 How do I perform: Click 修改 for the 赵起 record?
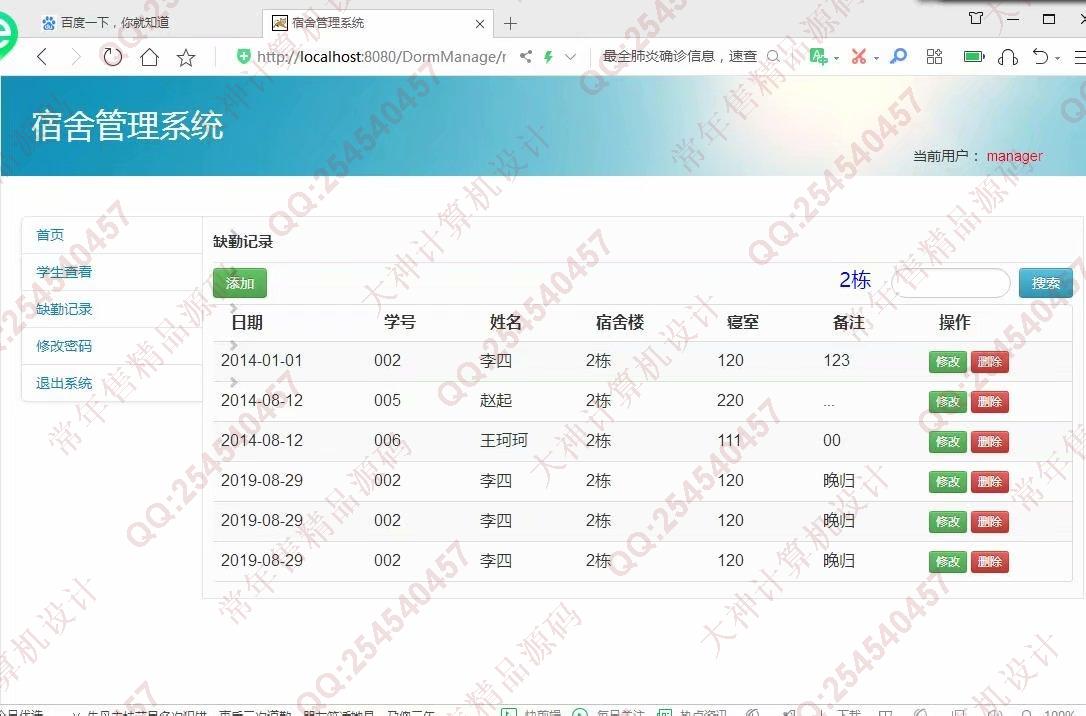947,402
